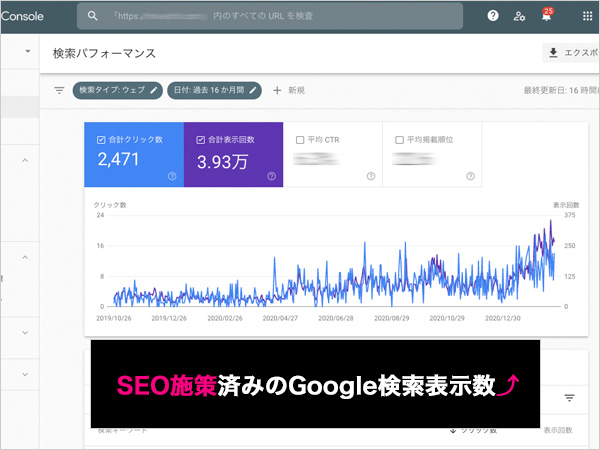The image size is (600, 450).
Task: Click the 表示回数 column header in the table
Action: [558, 430]
